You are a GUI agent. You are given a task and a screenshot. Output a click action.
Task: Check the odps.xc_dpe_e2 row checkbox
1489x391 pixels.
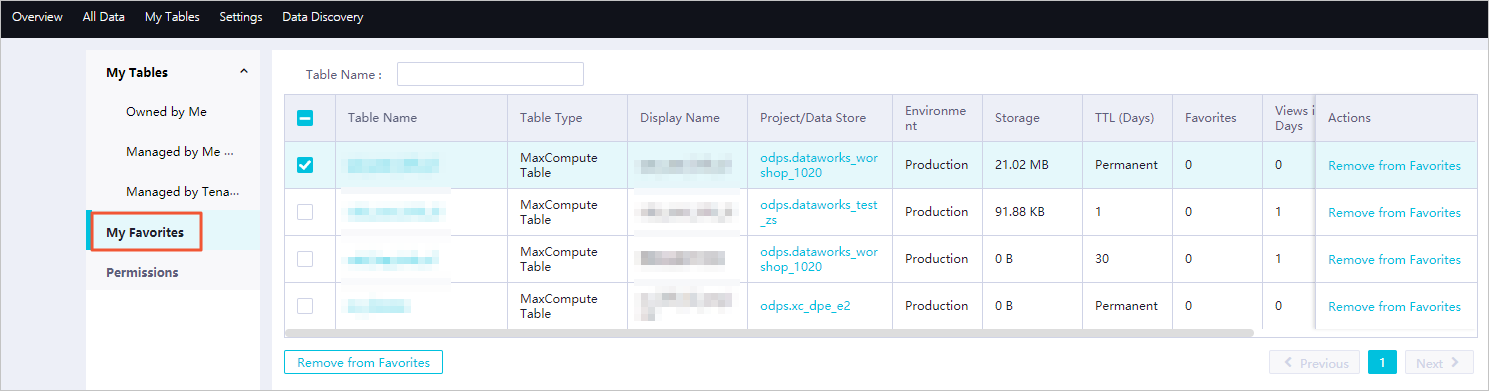(x=305, y=306)
